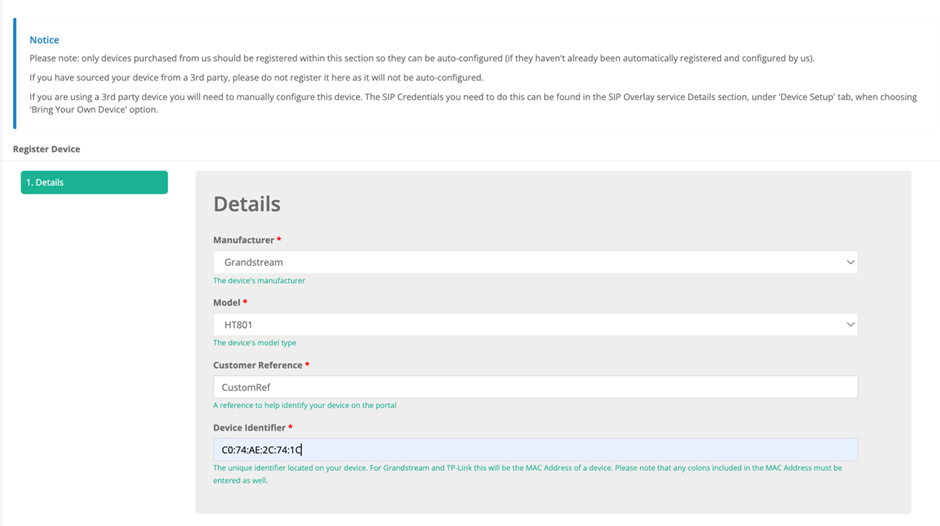Click the Device Identifier field label
The image size is (940, 526).
(x=249, y=428)
